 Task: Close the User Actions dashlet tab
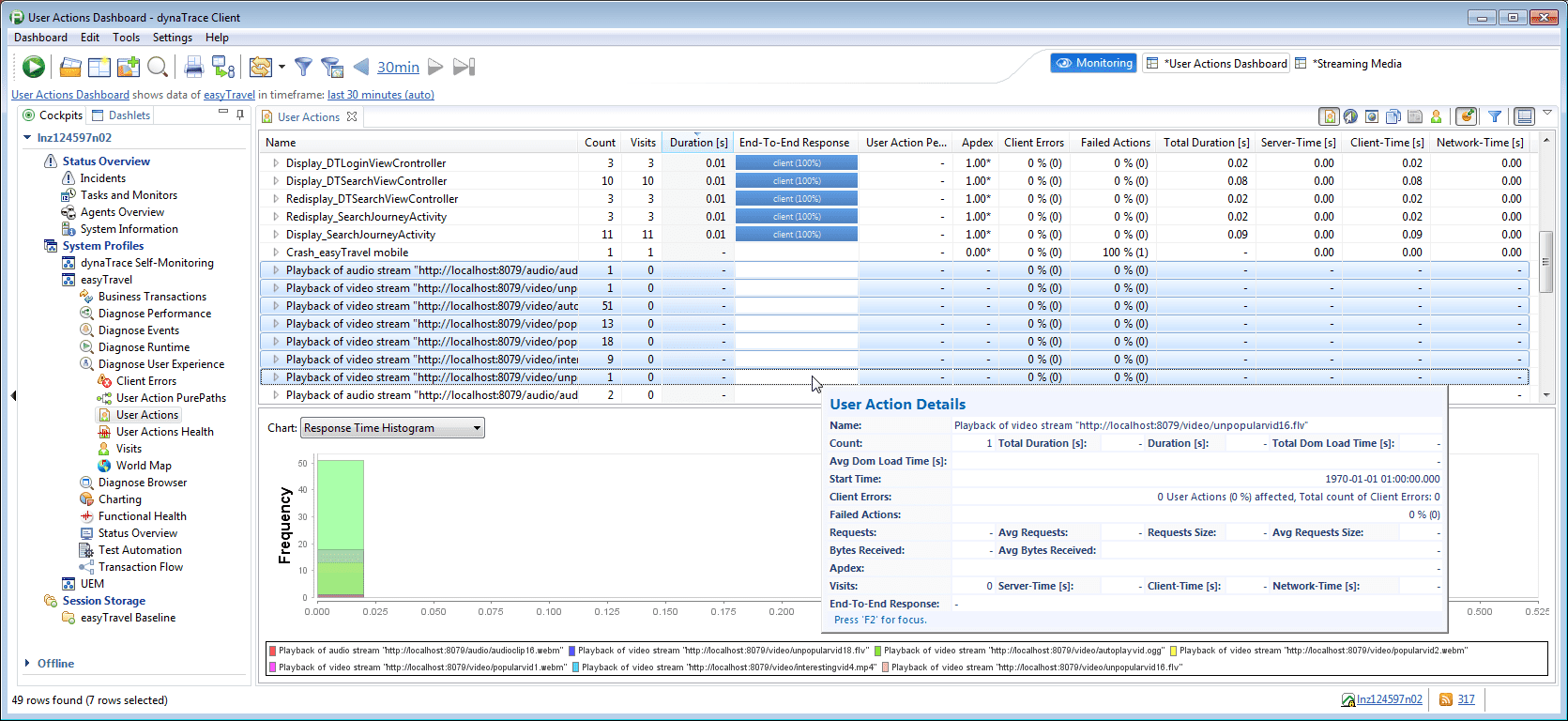tap(352, 116)
